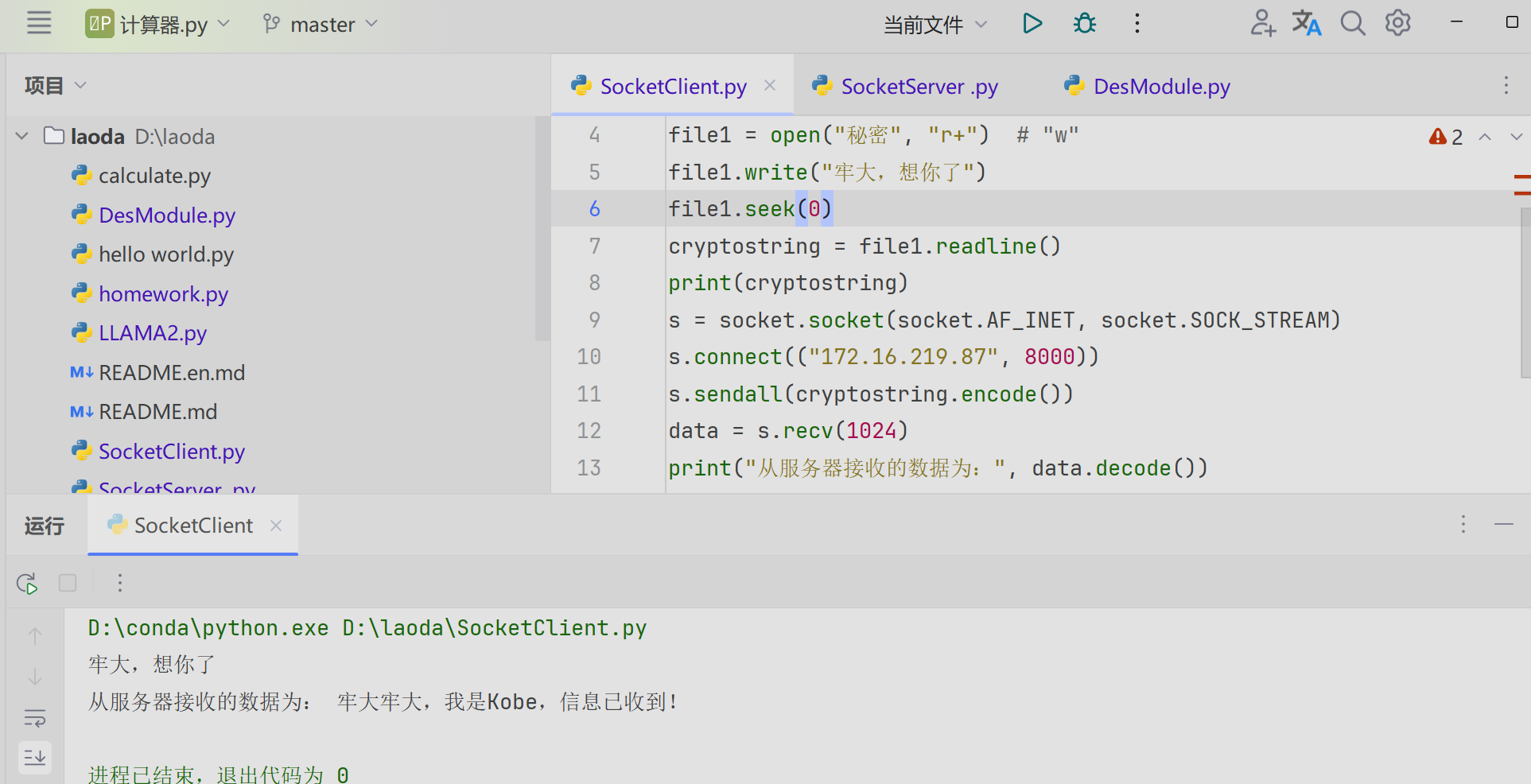Image resolution: width=1531 pixels, height=784 pixels.
Task: Toggle scroll to end in console
Action: 35,757
